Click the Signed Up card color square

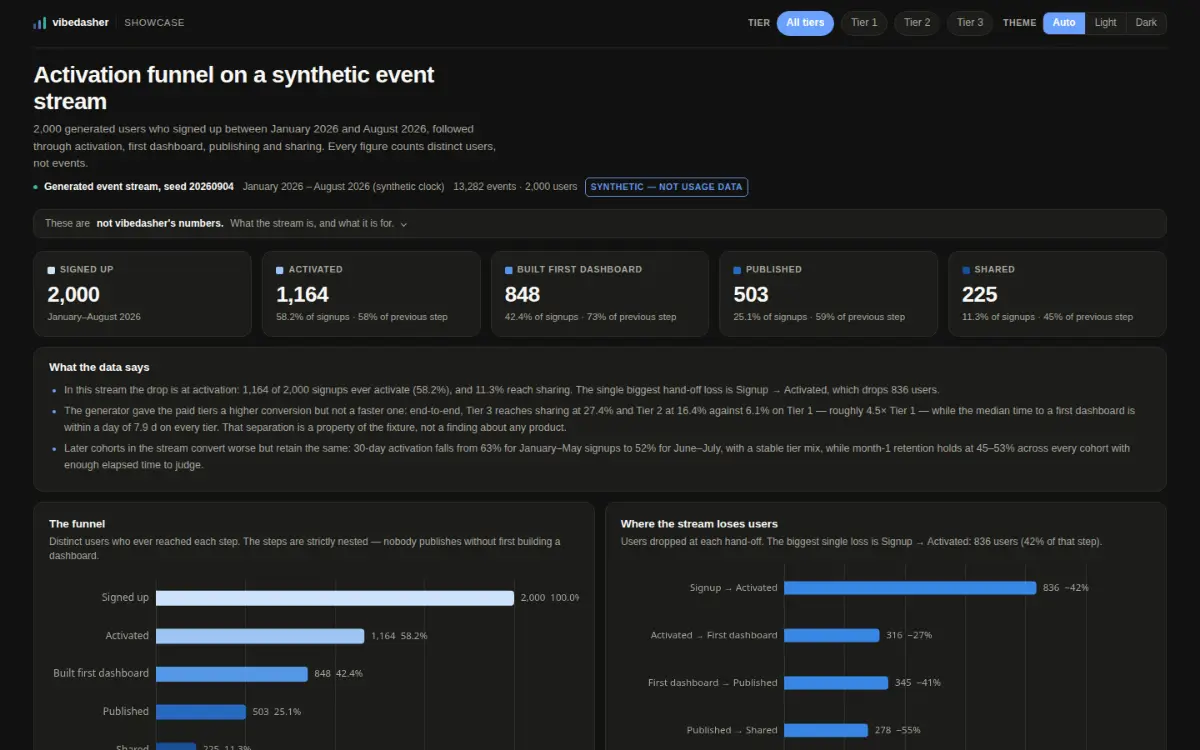(x=51, y=270)
